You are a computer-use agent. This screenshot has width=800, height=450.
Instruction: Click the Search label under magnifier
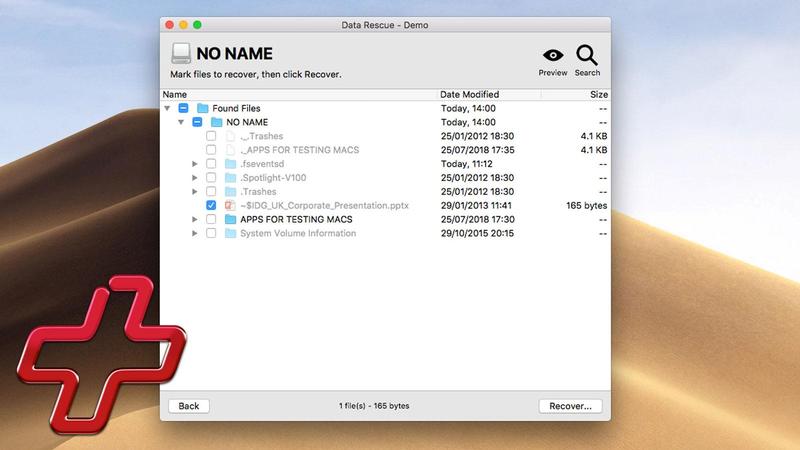[587, 73]
